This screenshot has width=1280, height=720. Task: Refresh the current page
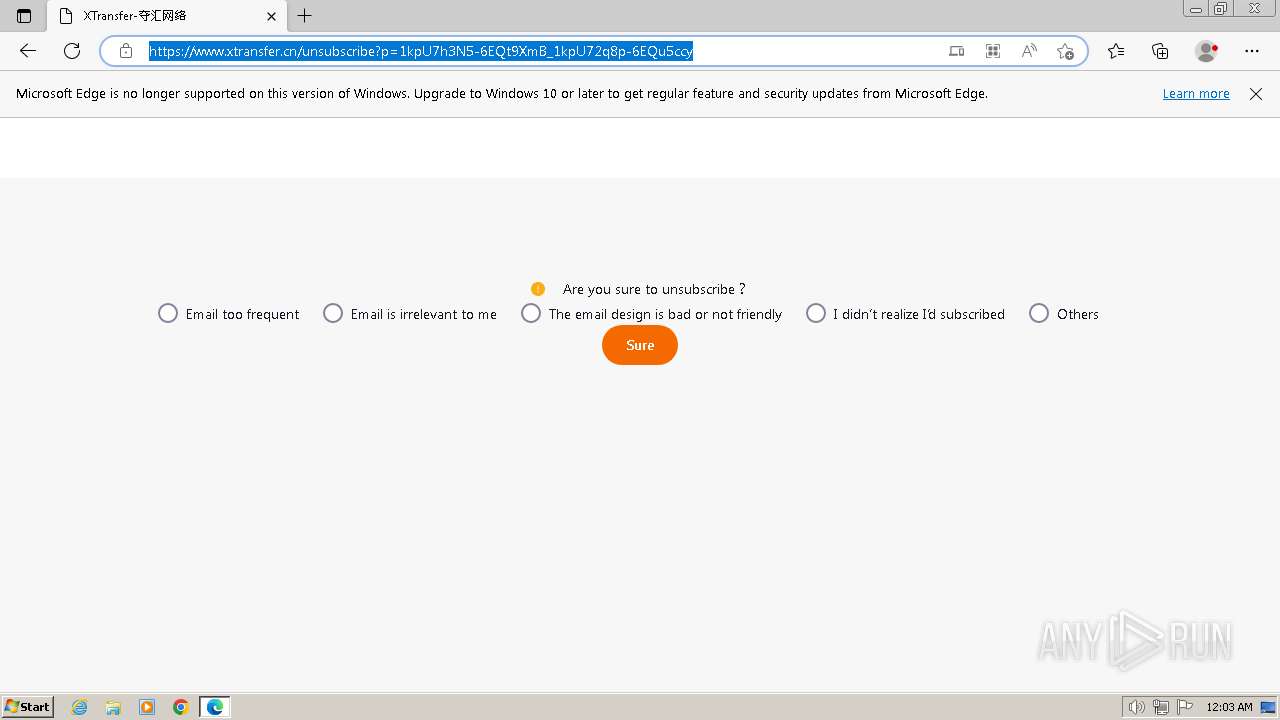72,51
